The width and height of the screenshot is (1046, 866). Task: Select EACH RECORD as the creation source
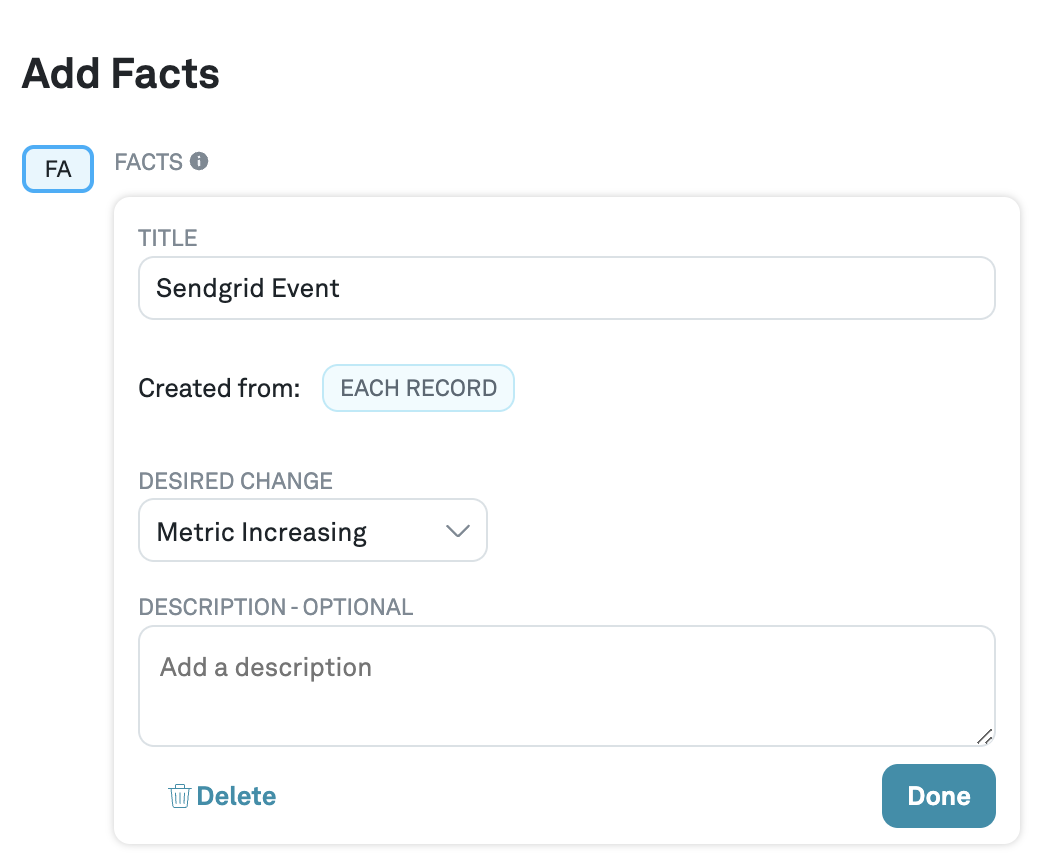tap(418, 388)
